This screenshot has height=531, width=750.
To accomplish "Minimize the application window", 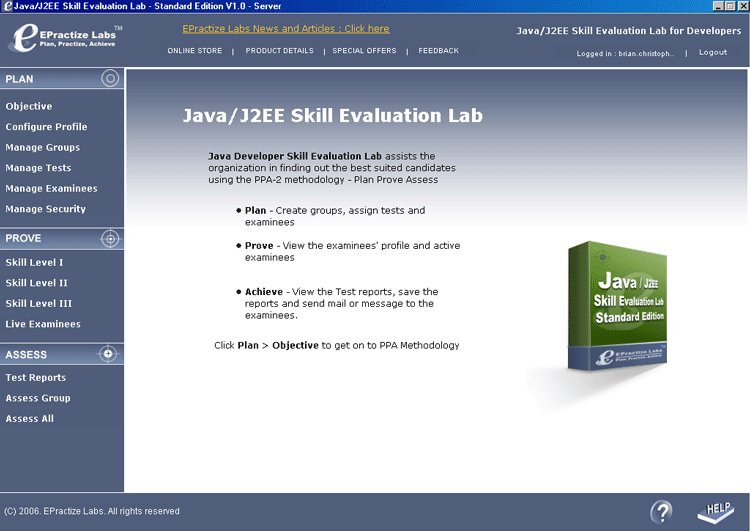I will (x=718, y=6).
